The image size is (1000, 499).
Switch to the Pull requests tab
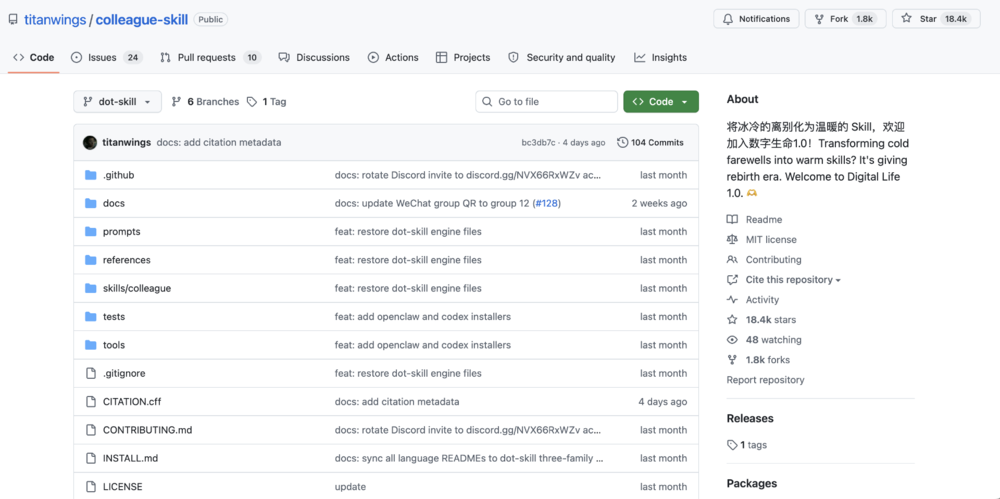[x=210, y=57]
